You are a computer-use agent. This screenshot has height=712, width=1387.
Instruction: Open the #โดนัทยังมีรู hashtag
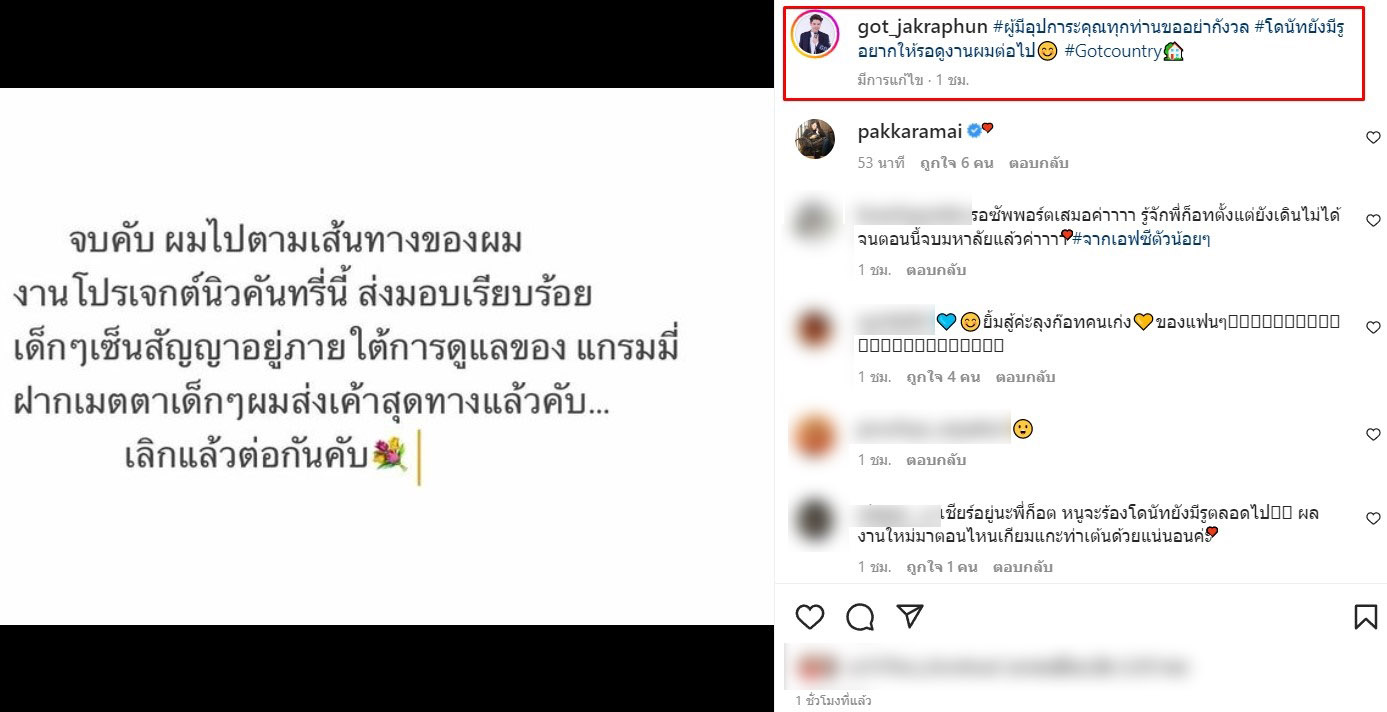click(x=1299, y=27)
